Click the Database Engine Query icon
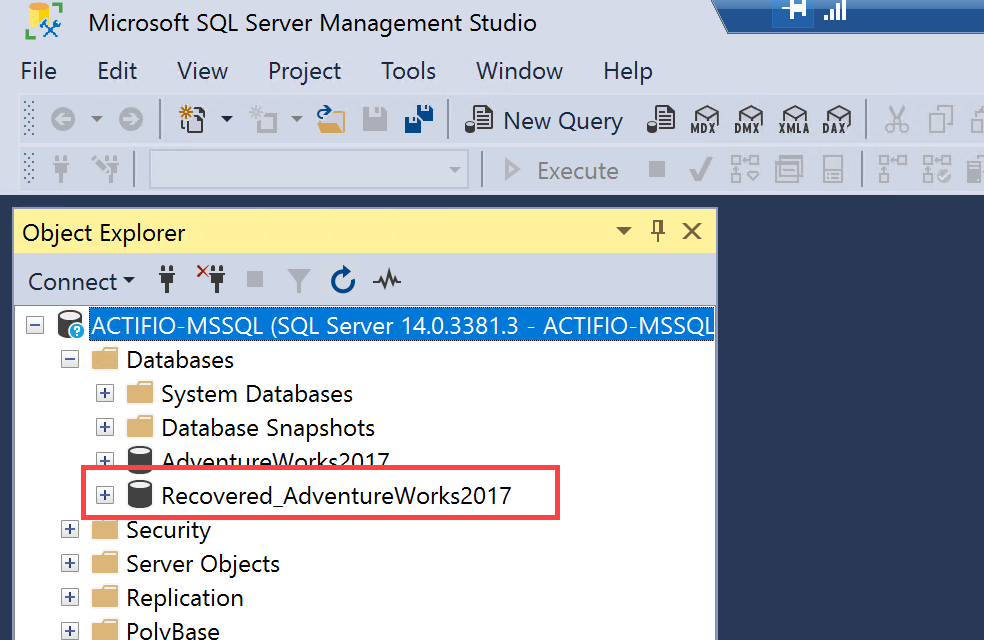Image resolution: width=984 pixels, height=640 pixels. click(661, 119)
